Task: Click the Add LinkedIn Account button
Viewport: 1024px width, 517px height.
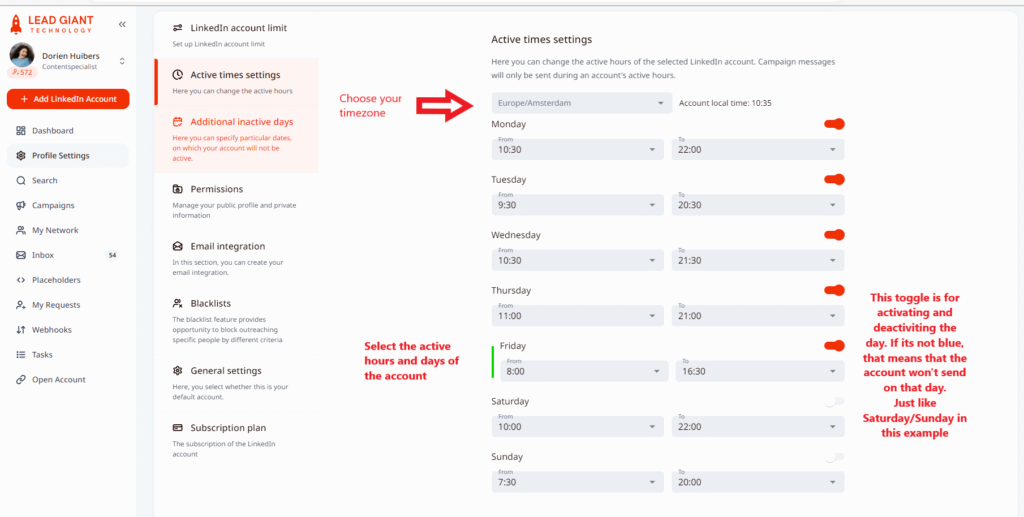Action: 68,99
